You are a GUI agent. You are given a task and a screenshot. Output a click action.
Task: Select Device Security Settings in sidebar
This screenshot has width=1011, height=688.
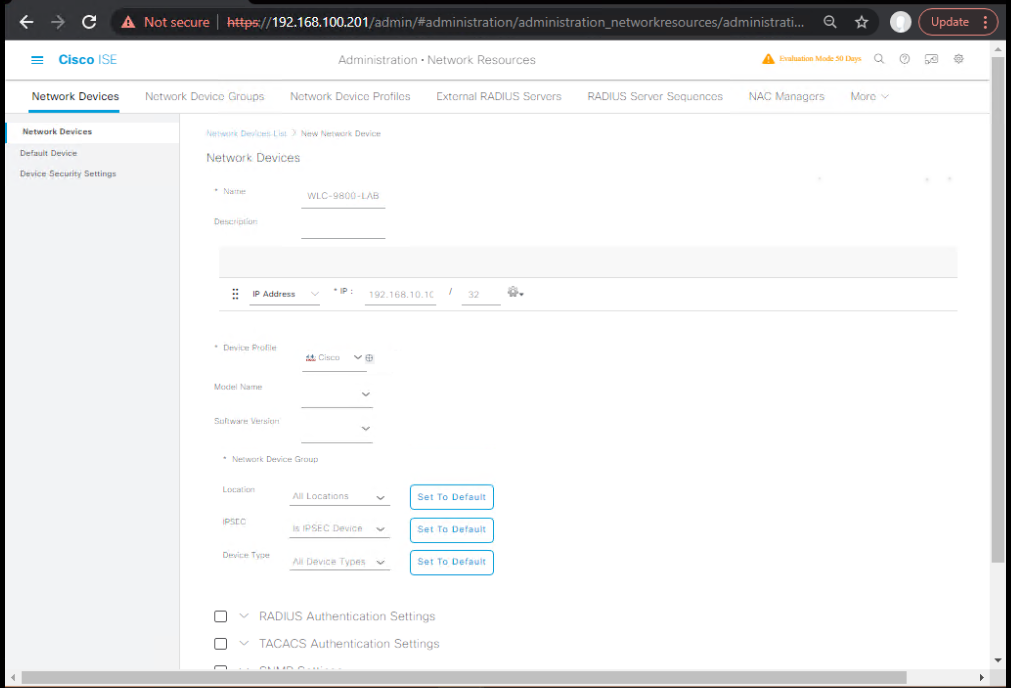[x=68, y=174]
